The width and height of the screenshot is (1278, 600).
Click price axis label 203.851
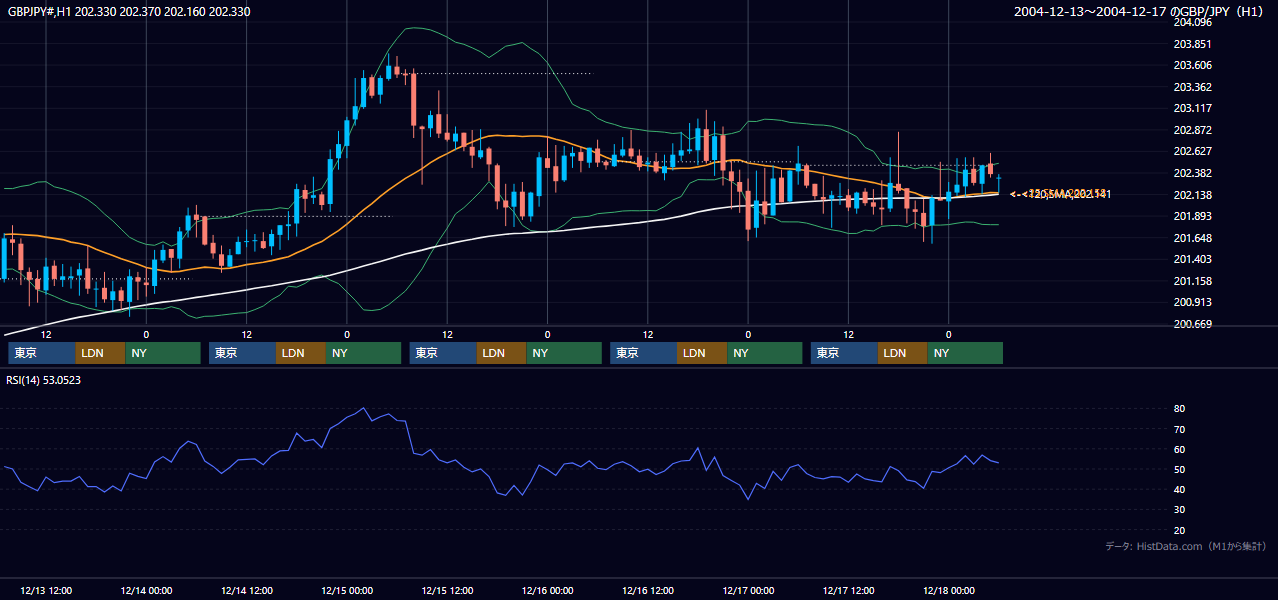pos(1192,44)
